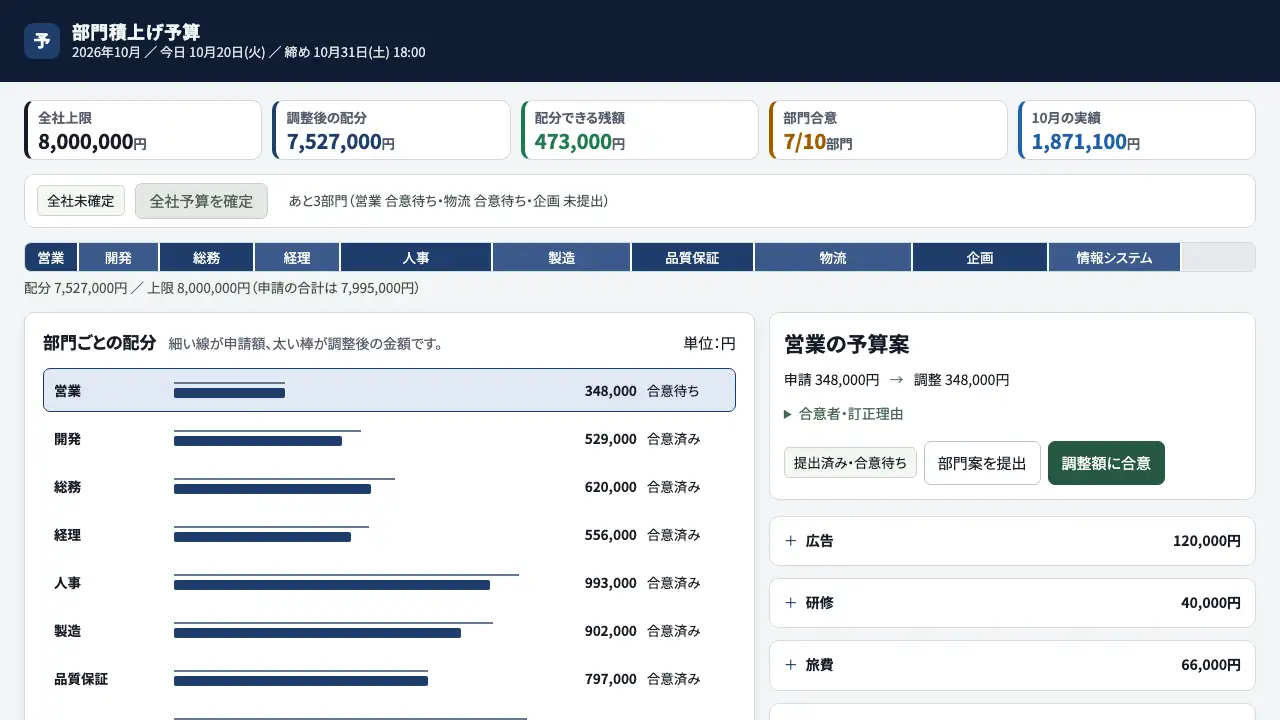Select the 企画 segment in allocation bar

point(980,257)
